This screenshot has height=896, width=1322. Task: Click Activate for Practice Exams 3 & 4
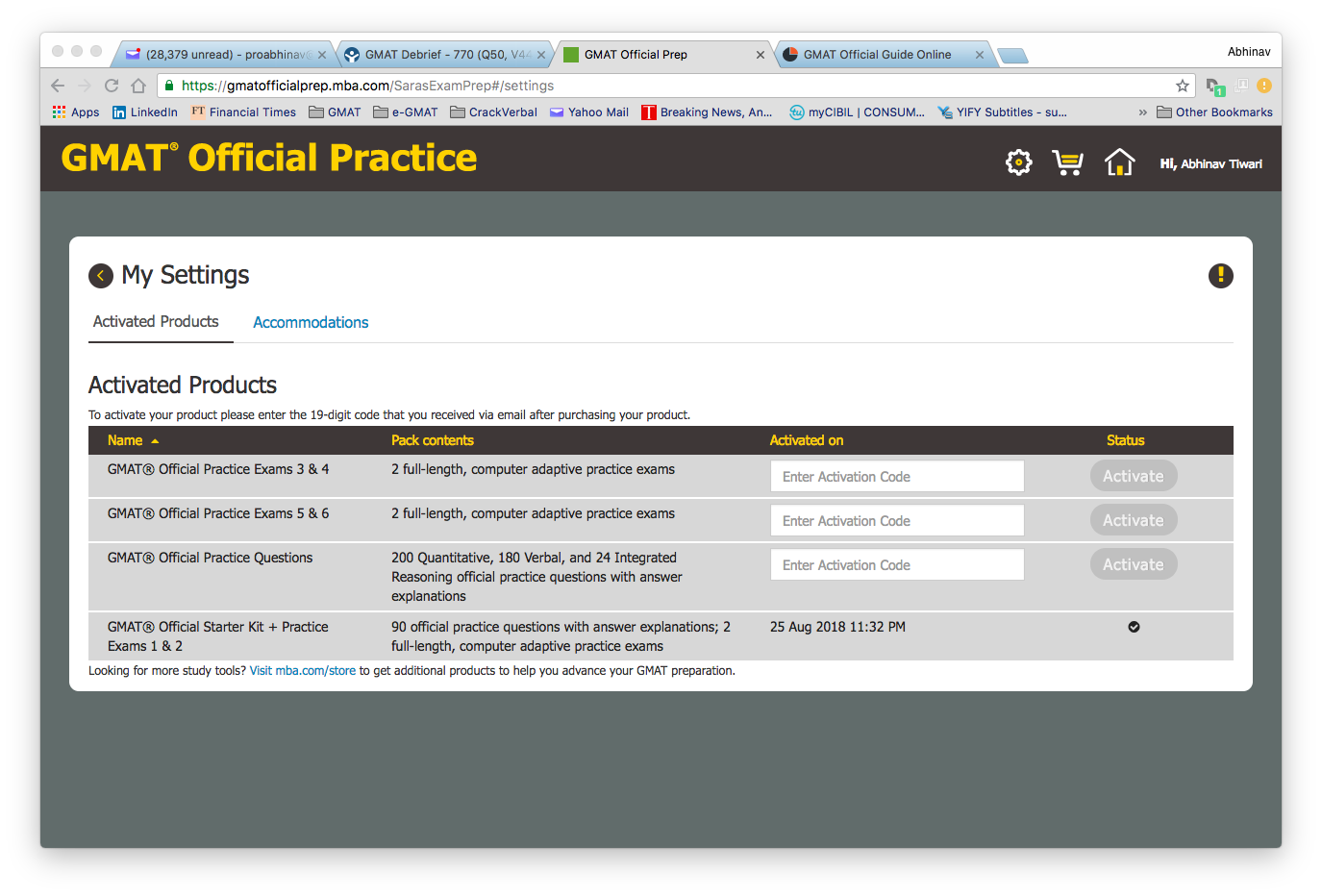[1133, 476]
